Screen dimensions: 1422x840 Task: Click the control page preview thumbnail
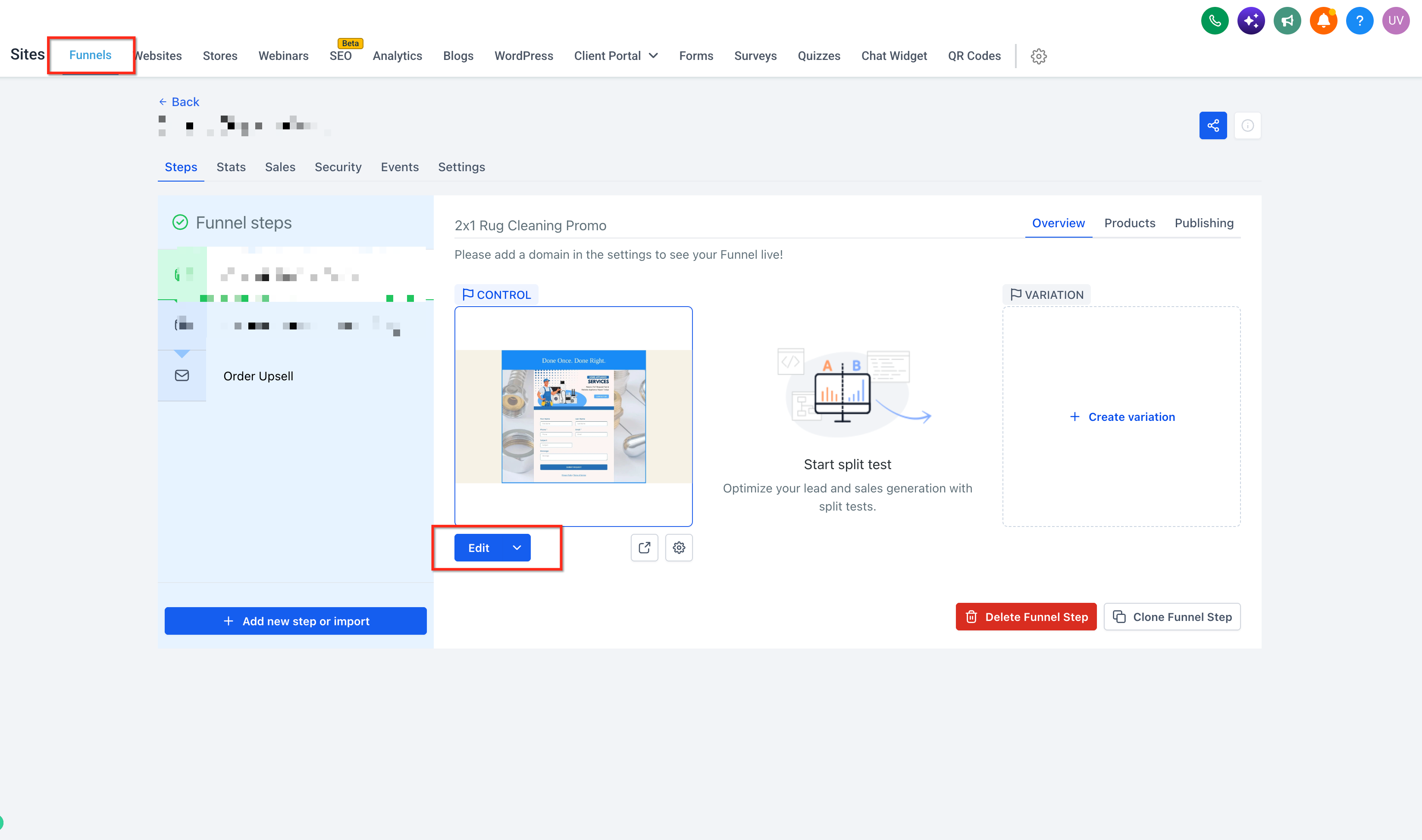[573, 416]
